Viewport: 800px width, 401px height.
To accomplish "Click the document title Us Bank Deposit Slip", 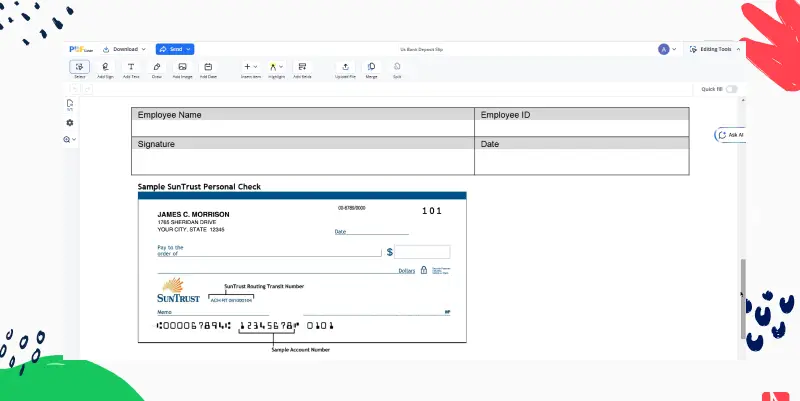I will click(421, 49).
